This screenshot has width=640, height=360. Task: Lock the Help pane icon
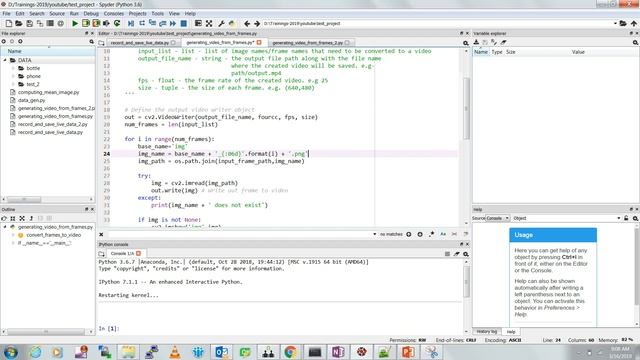tap(626, 218)
